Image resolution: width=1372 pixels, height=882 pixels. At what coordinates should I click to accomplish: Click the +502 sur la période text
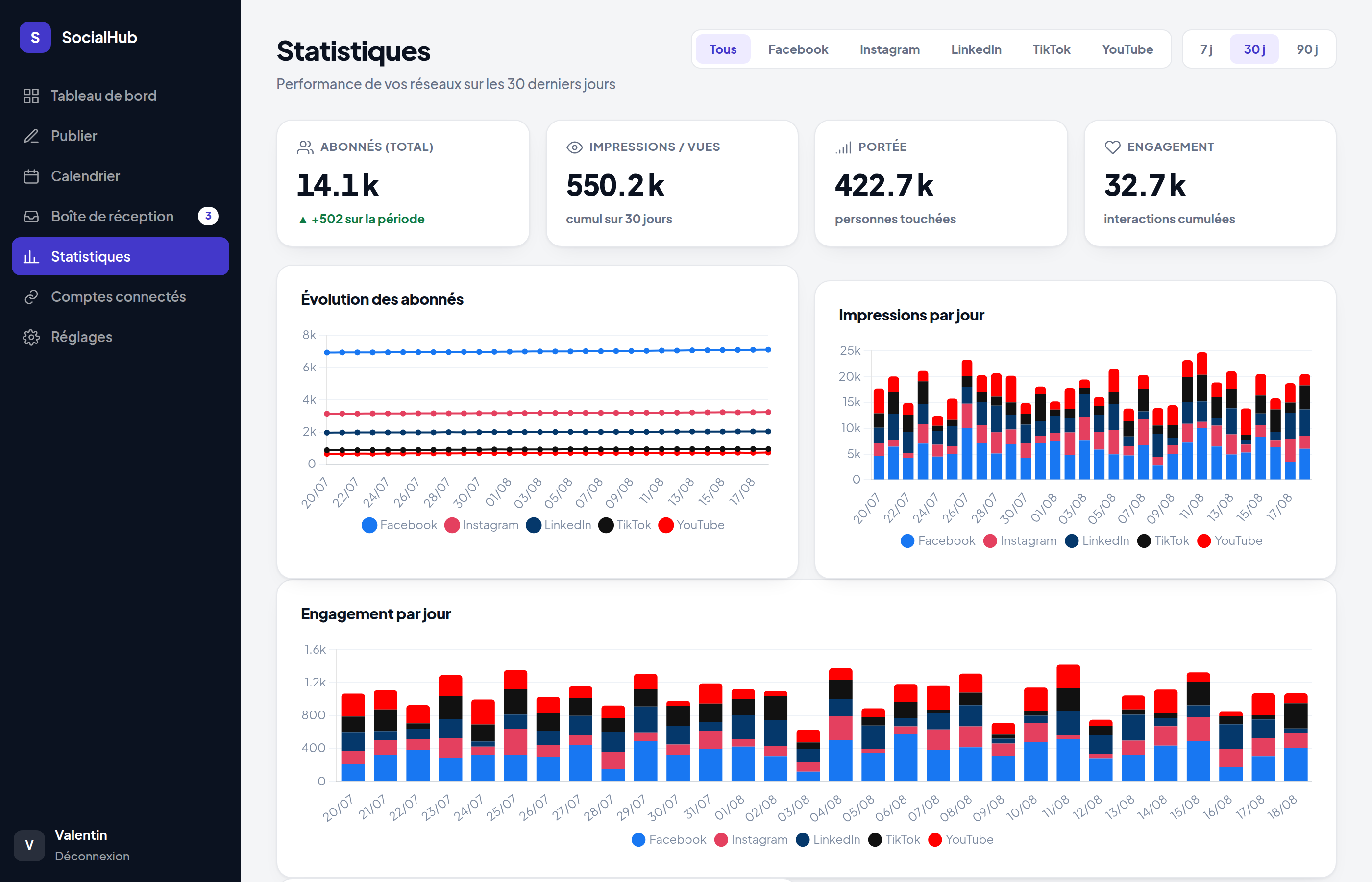pyautogui.click(x=361, y=219)
